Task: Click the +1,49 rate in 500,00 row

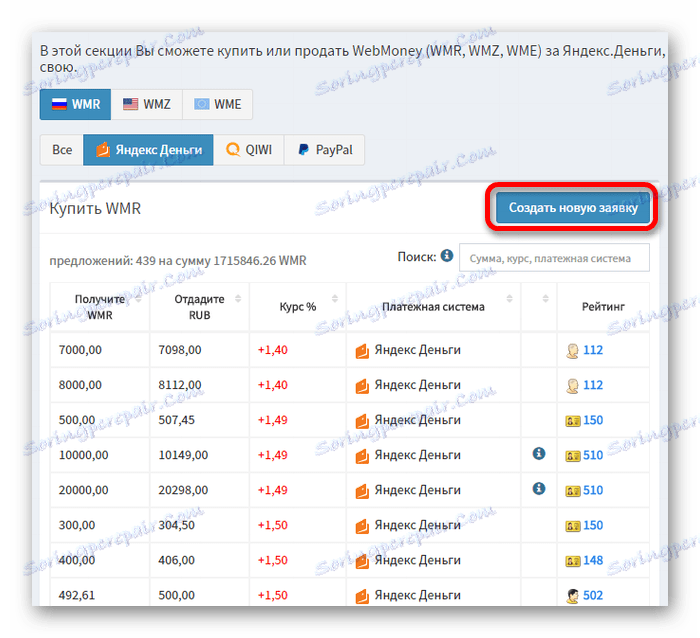Action: pyautogui.click(x=273, y=420)
